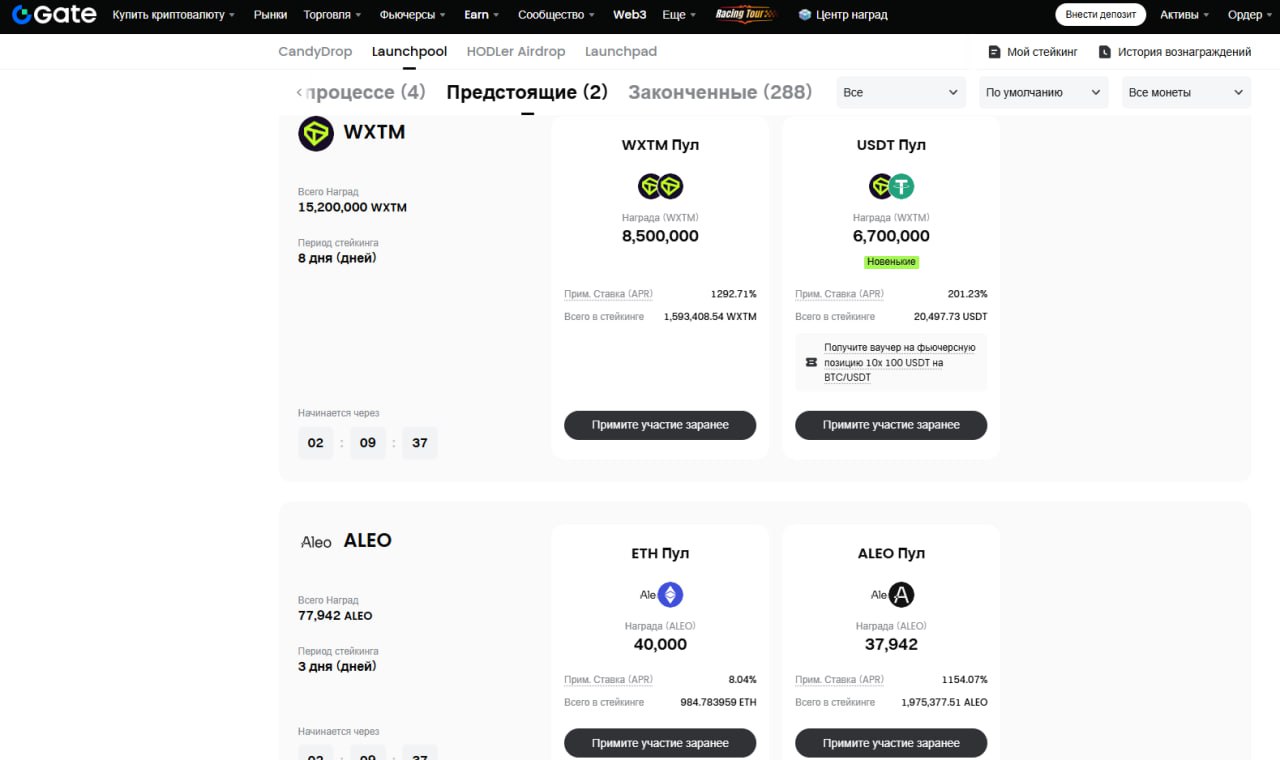Click the Aleo logo beside ALEO title

(x=316, y=541)
